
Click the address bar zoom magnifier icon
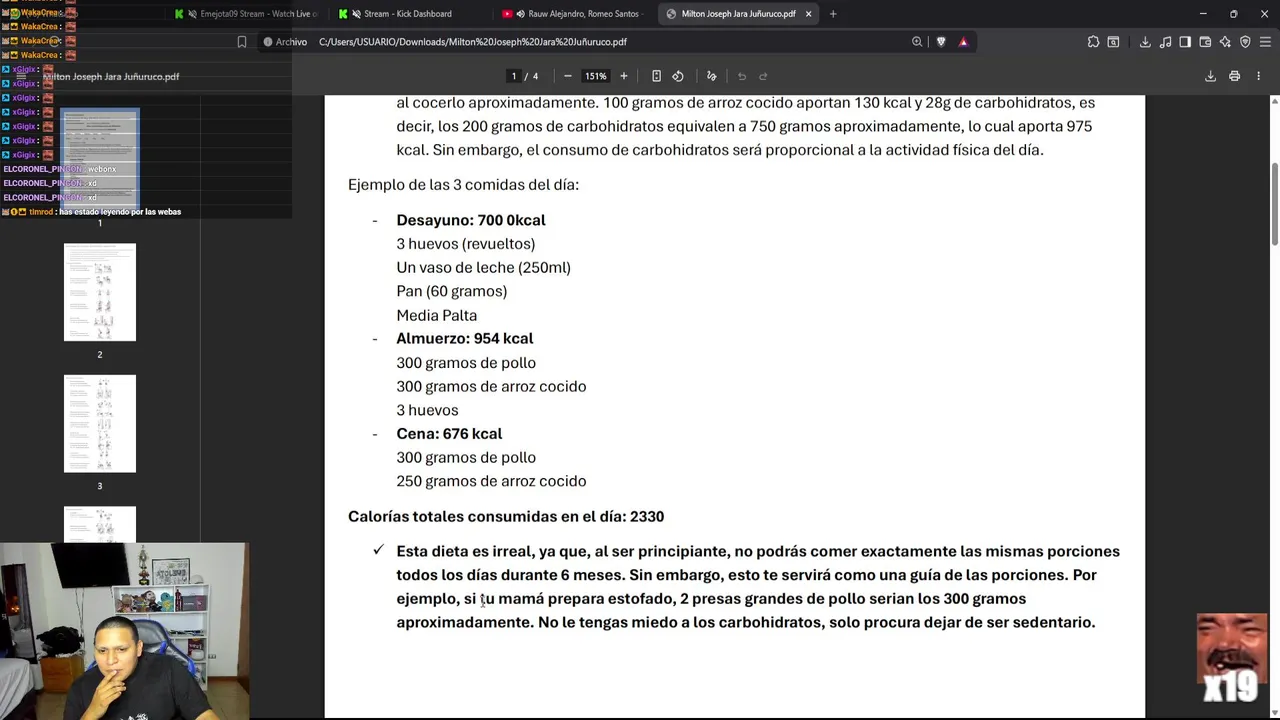click(917, 42)
